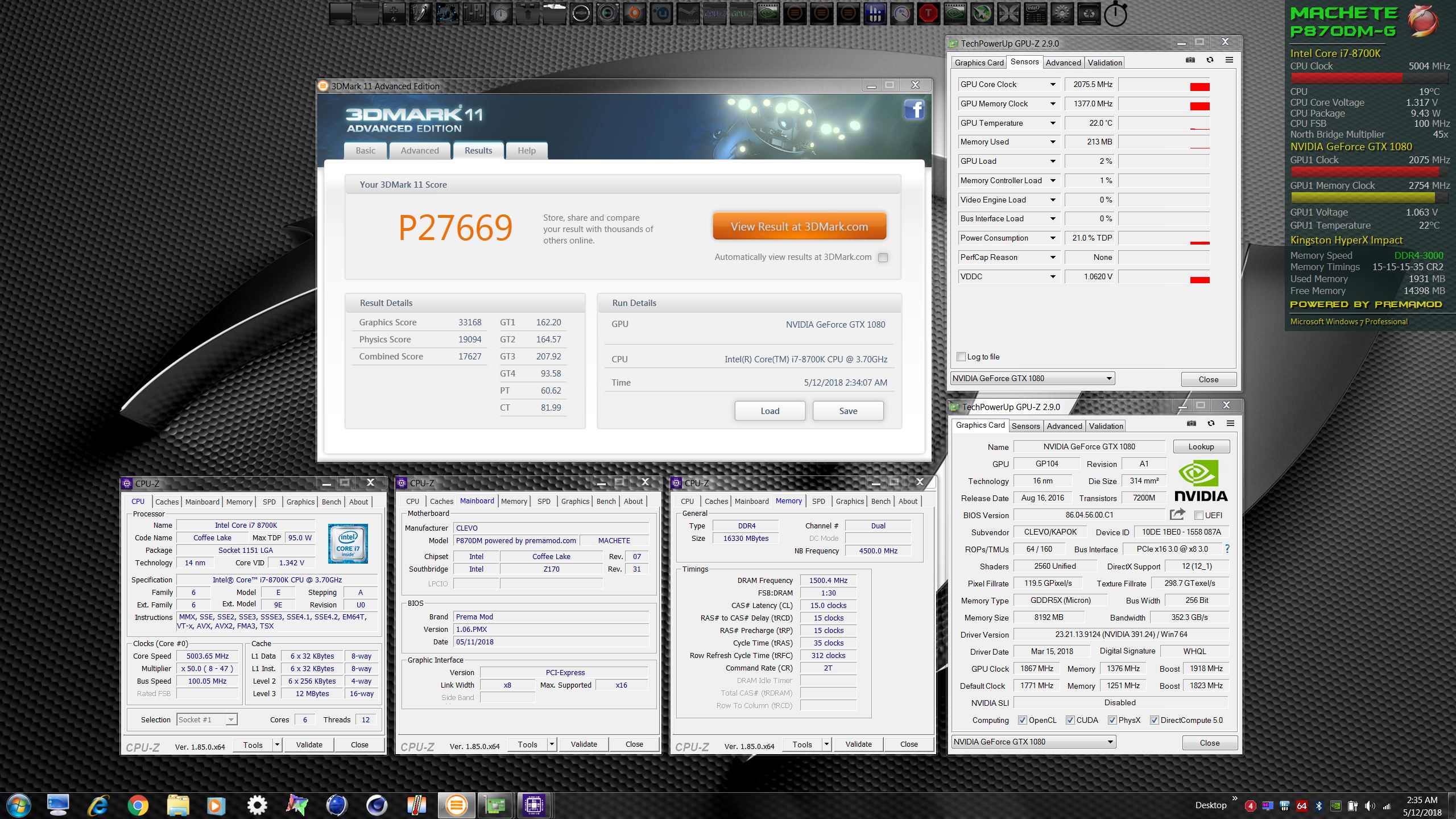1456x819 pixels.
Task: Enable automatically view results at 3DMark.com
Action: tap(883, 258)
